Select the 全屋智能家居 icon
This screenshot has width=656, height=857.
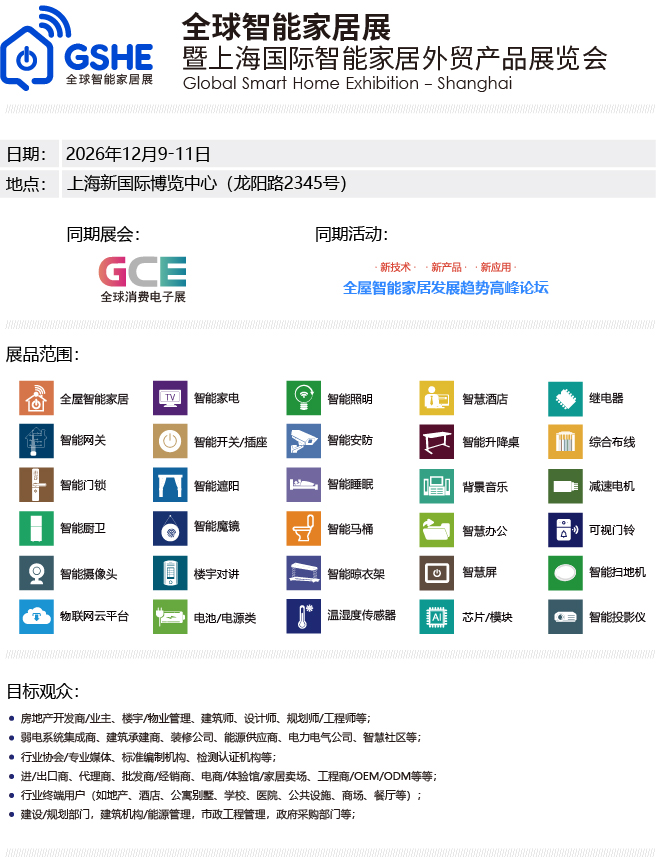point(37,398)
